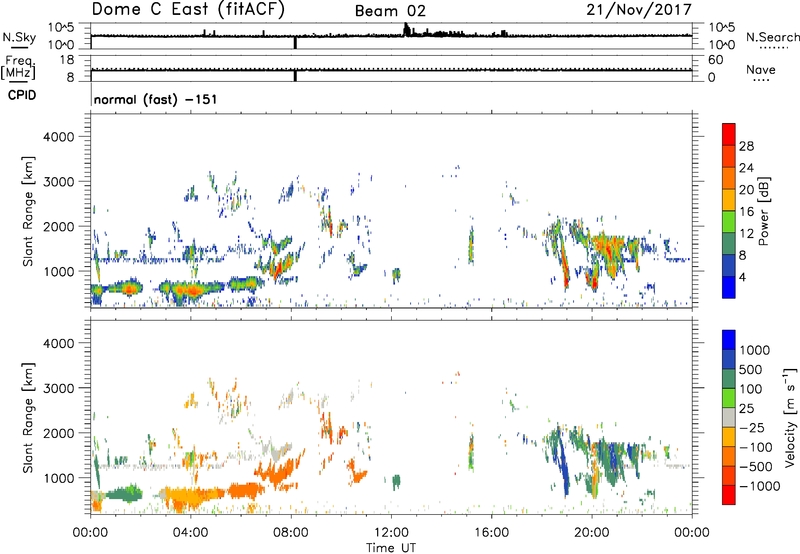800x554 pixels.
Task: Click the '20:00' time axis tick
Action: click(x=592, y=533)
